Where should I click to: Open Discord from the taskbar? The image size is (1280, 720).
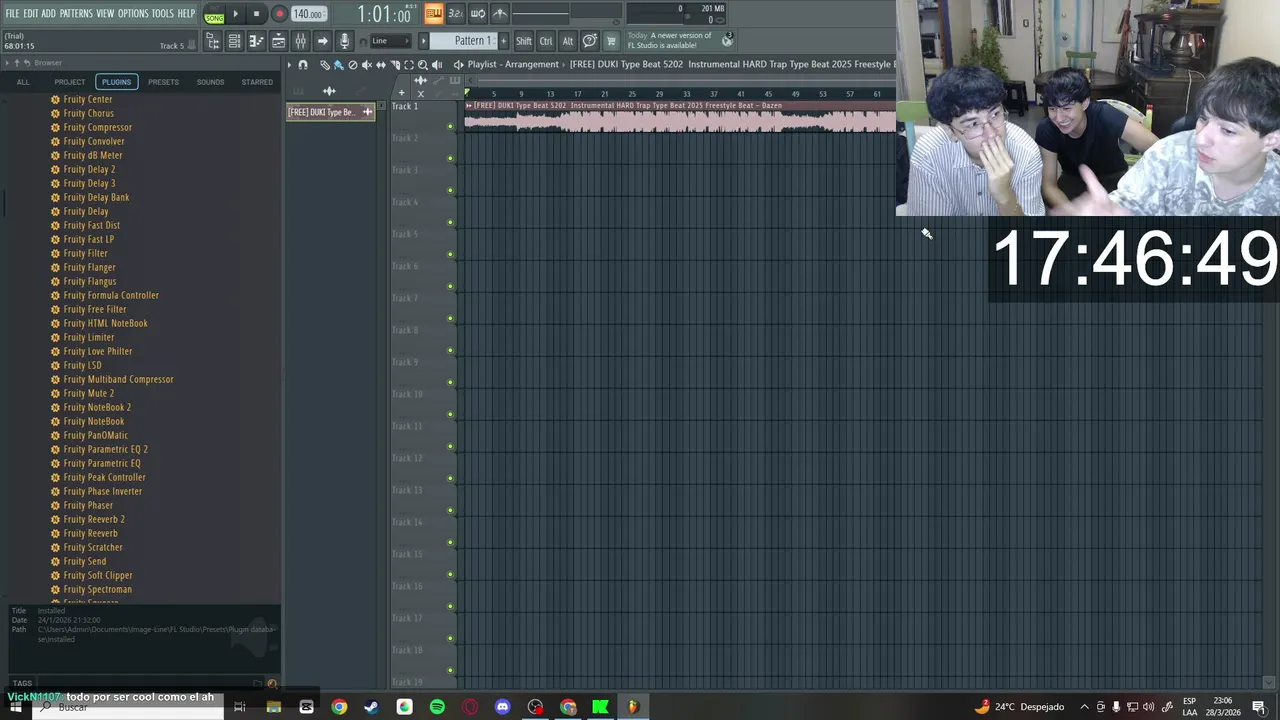click(502, 707)
